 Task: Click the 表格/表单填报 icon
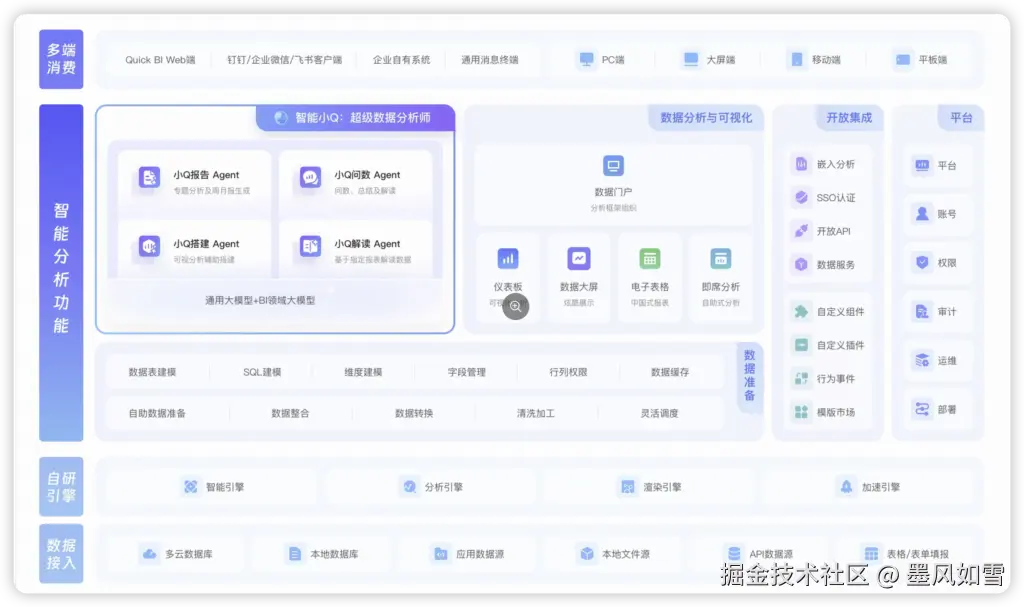pyautogui.click(x=871, y=554)
